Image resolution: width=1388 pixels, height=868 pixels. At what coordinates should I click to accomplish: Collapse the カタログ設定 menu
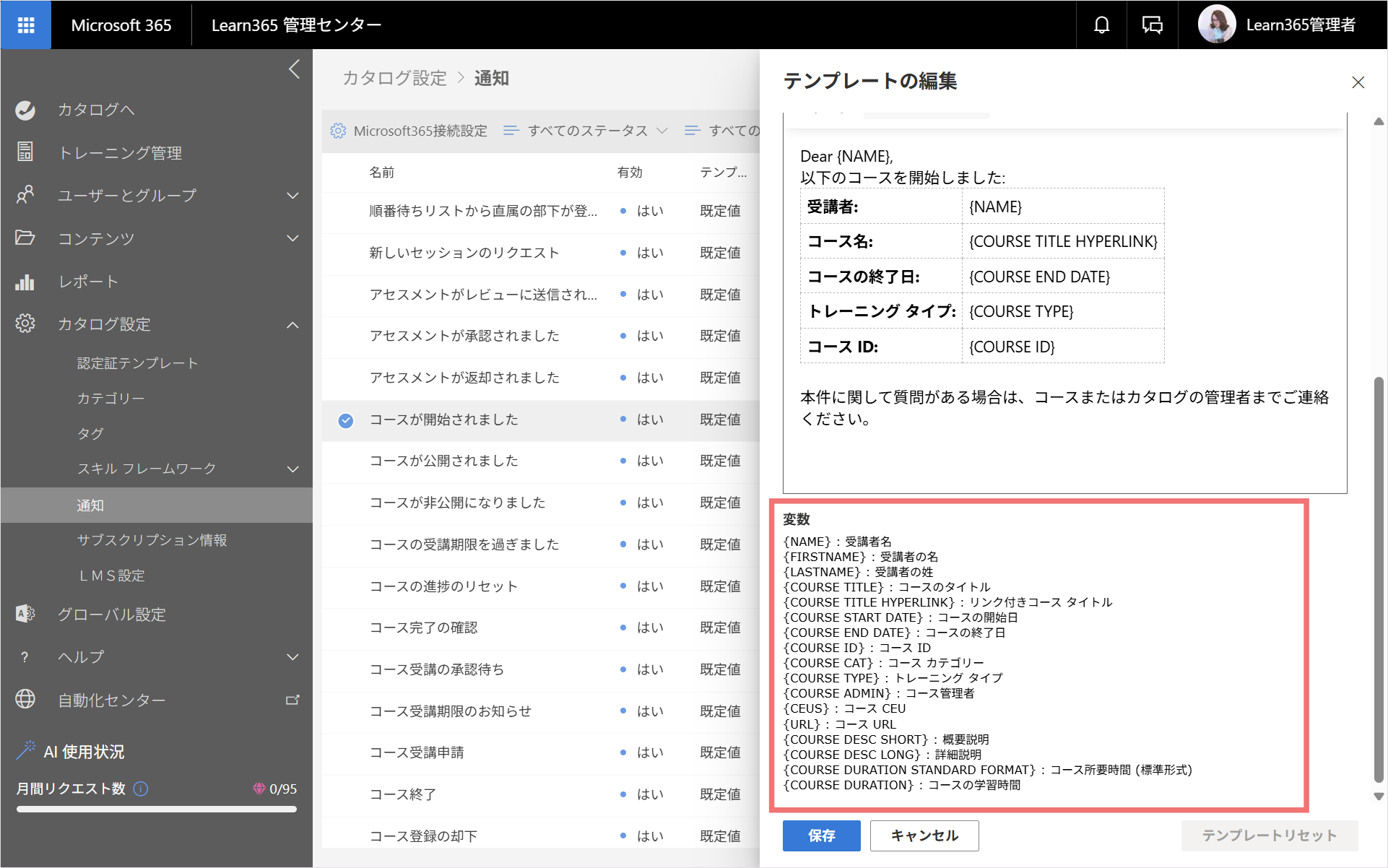pos(292,325)
